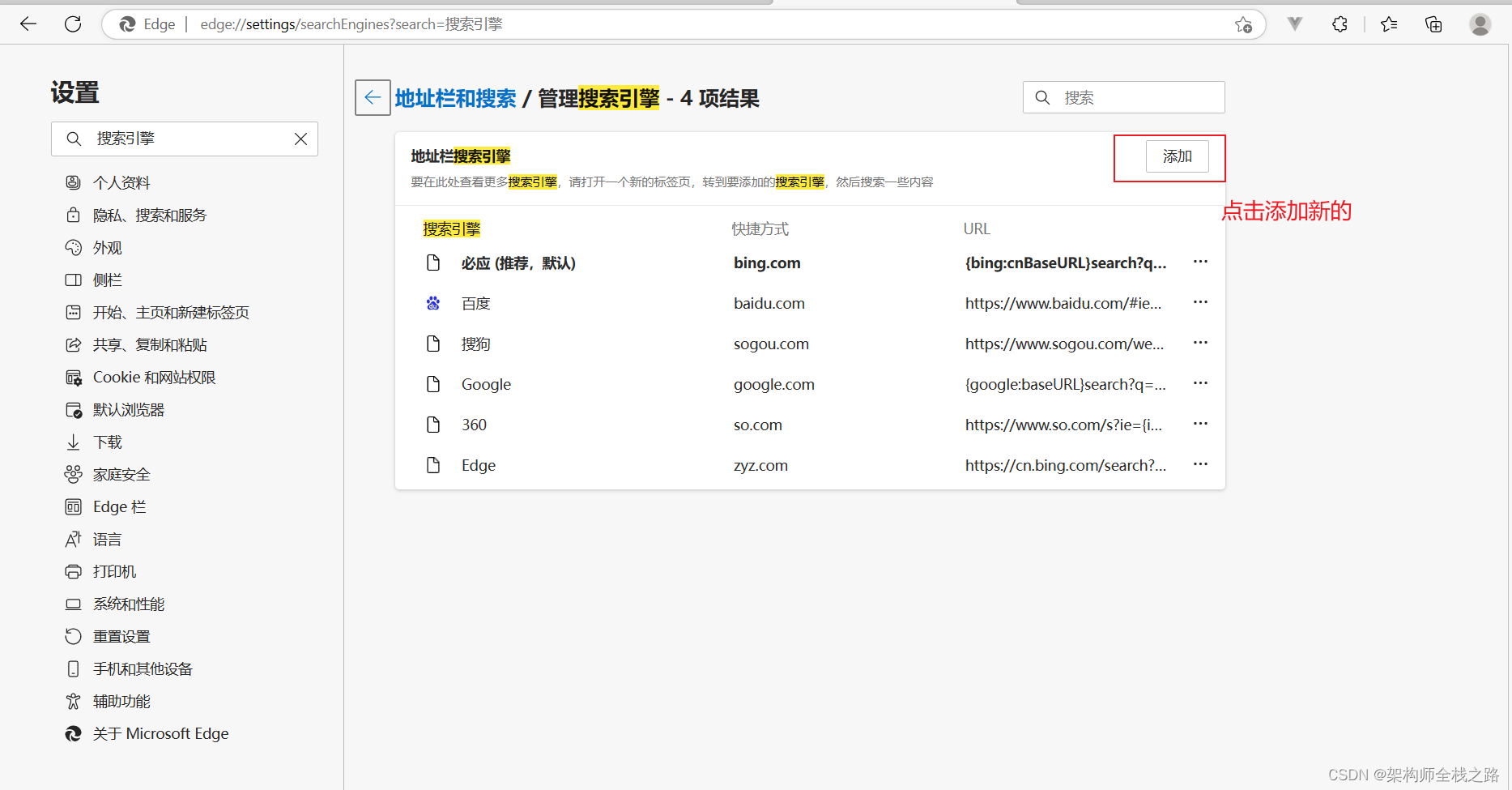1512x790 pixels.
Task: Click the https://www.baidu.com URL cell
Action: (x=1063, y=303)
